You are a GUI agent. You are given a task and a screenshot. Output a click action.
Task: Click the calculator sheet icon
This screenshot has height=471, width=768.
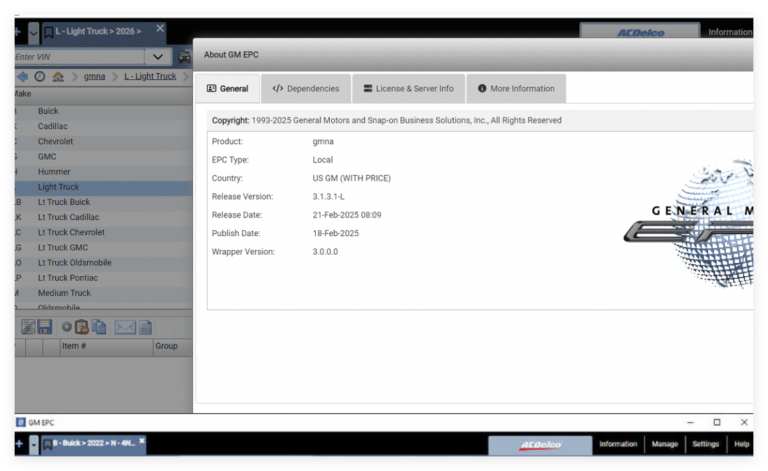145,327
